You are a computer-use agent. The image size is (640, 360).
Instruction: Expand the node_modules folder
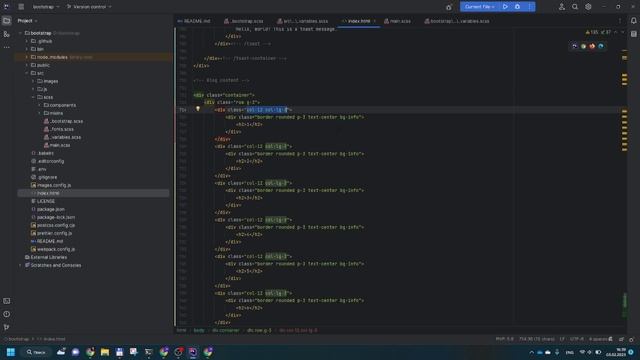[x=27, y=57]
